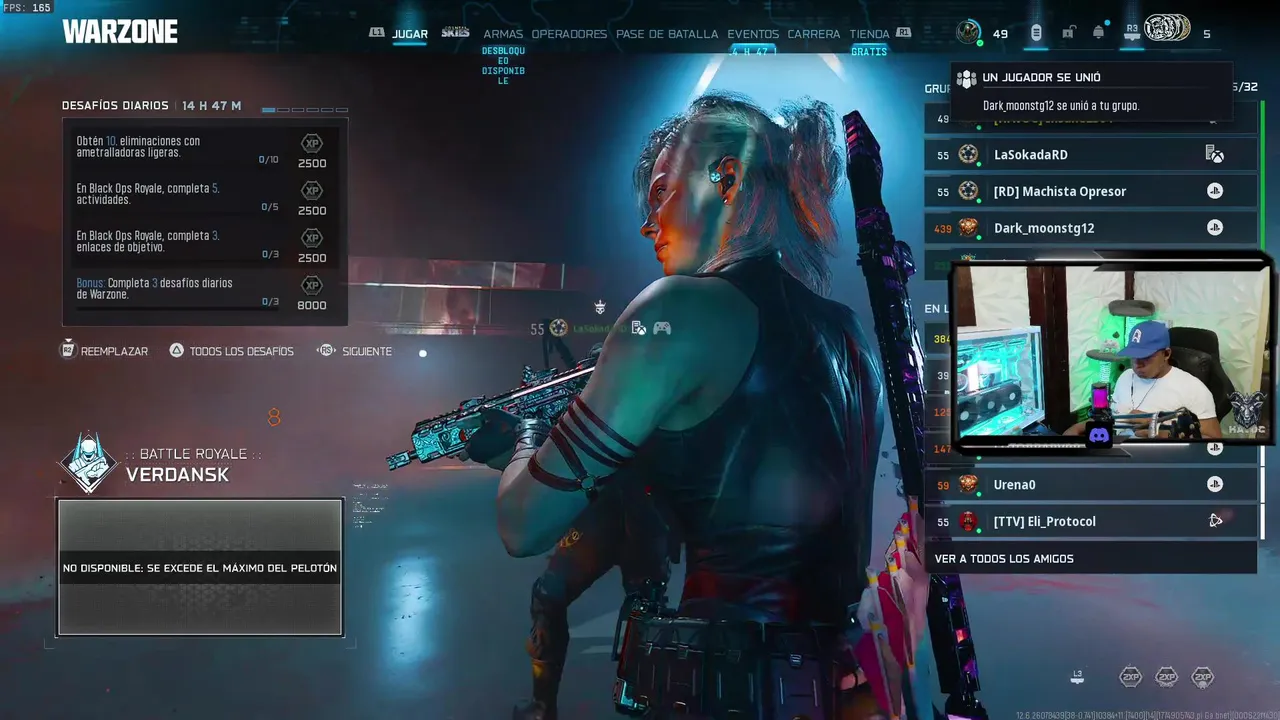The height and width of the screenshot is (720, 1280).
Task: Click Eli_Protocol's red rank emblem
Action: 968,521
